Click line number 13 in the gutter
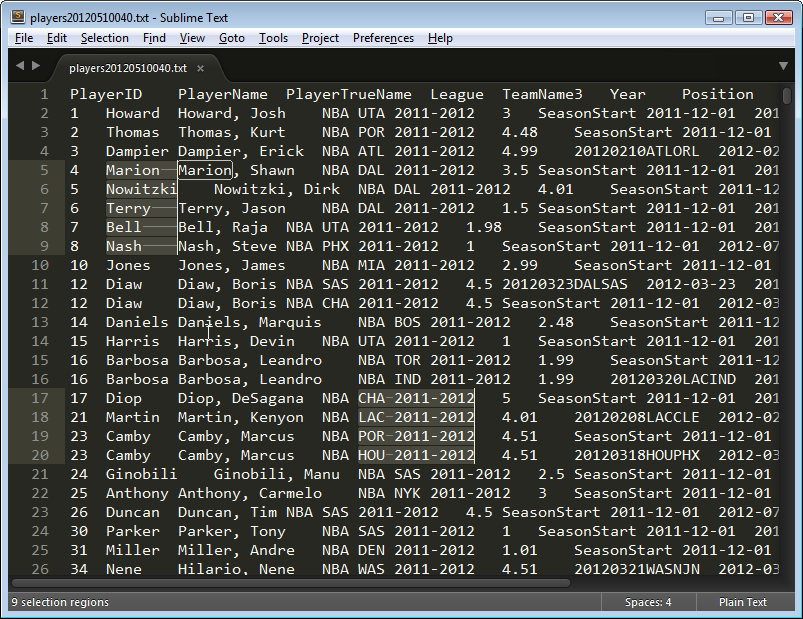 40,322
